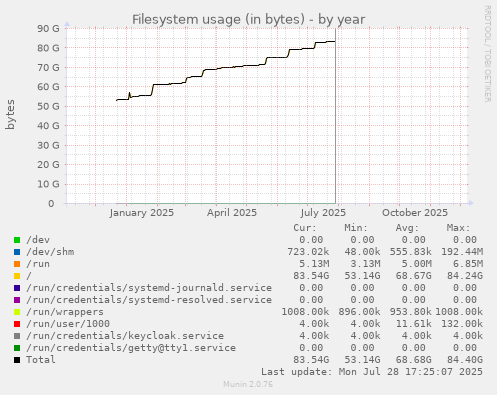This screenshot has height=395, width=497.
Task: Click the 192.44M max value
Action: coord(462,252)
